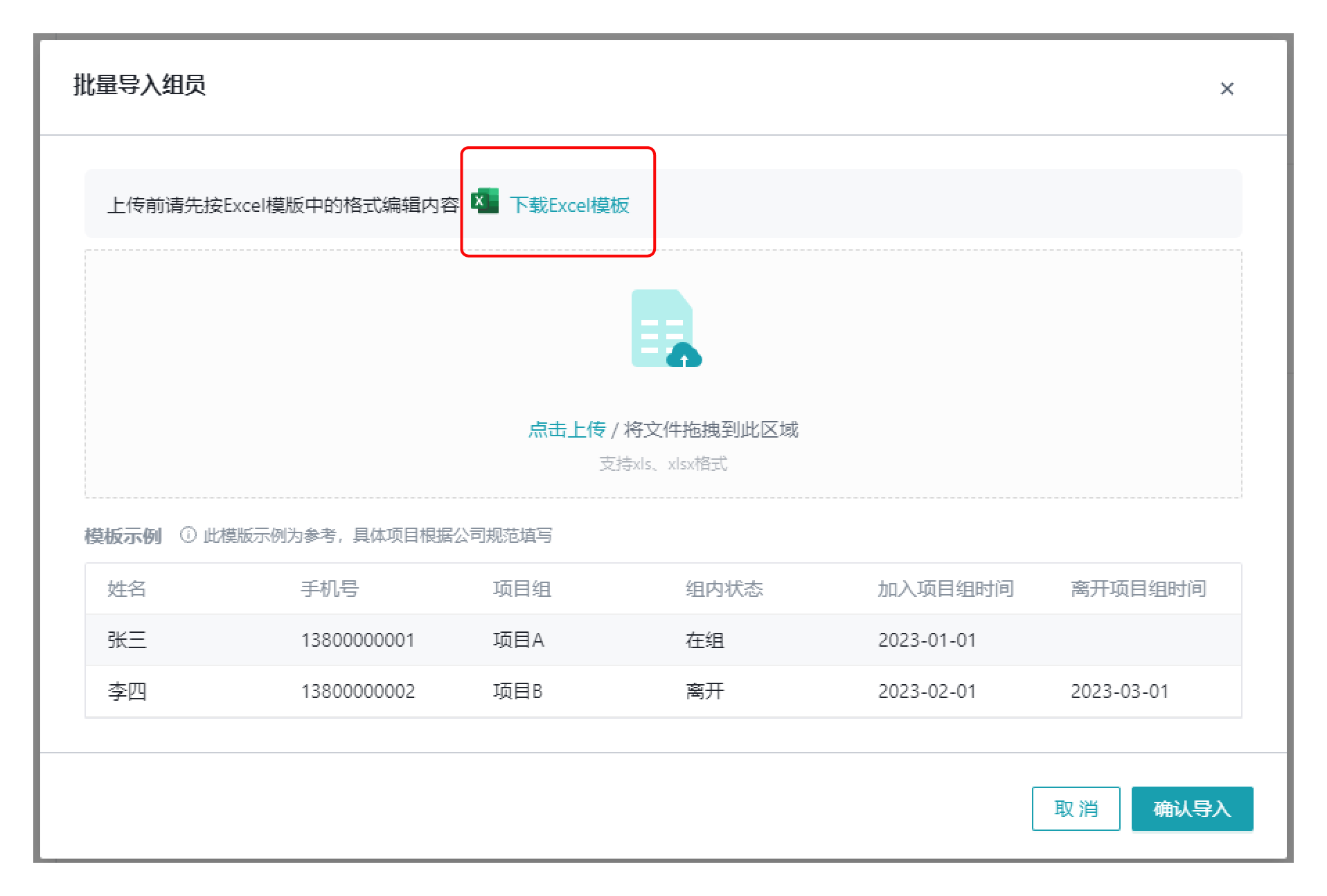Click the 2023-03-01 leave date cell
The image size is (1327, 896).
pos(1119,691)
